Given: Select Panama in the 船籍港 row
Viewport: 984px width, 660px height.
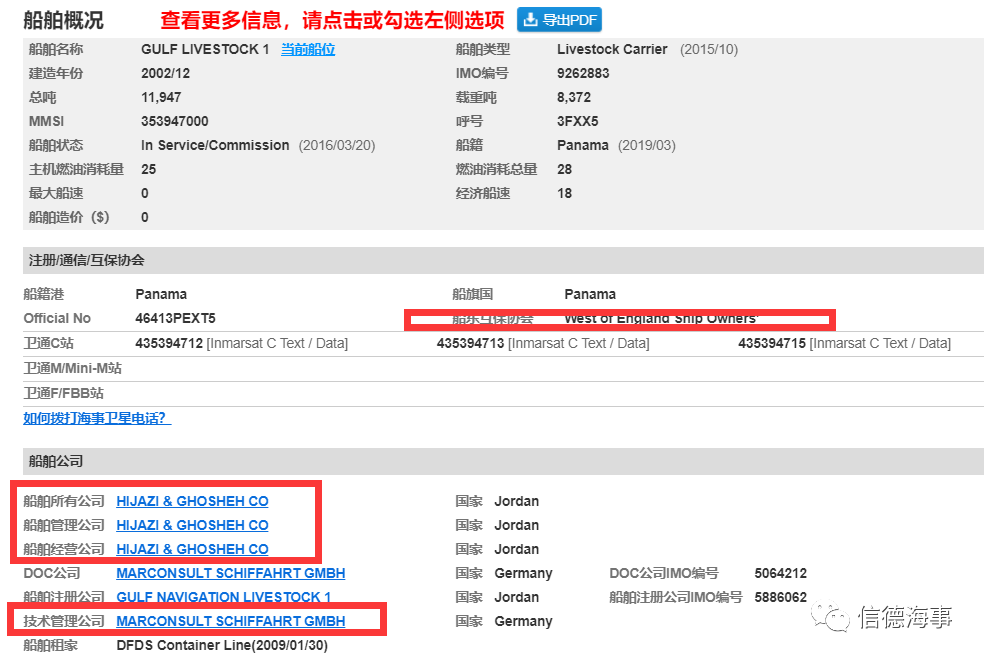Looking at the screenshot, I should point(161,294).
